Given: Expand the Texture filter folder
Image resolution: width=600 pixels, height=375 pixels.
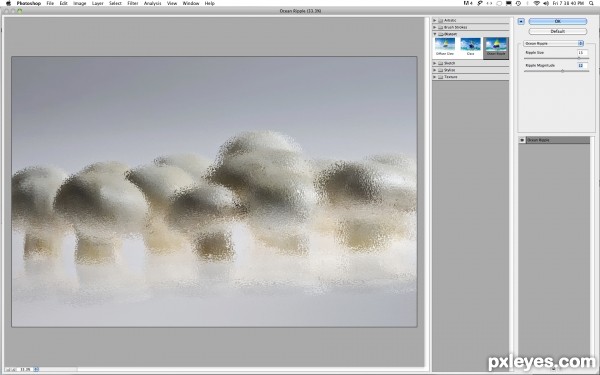Looking at the screenshot, I should [x=435, y=77].
